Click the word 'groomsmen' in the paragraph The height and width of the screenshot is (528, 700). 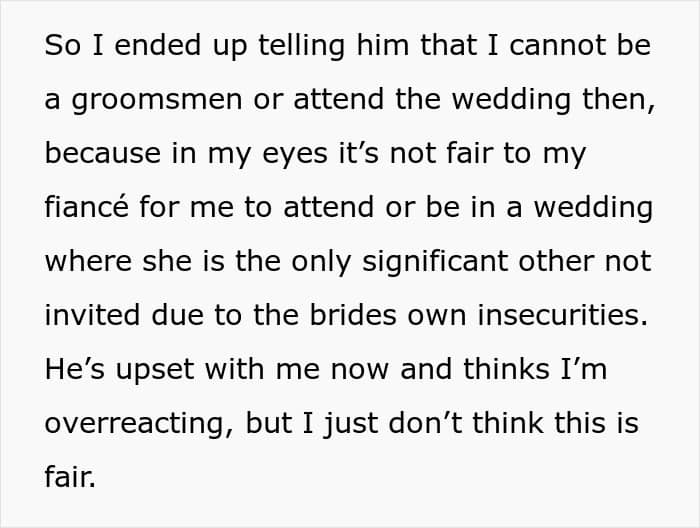point(157,100)
